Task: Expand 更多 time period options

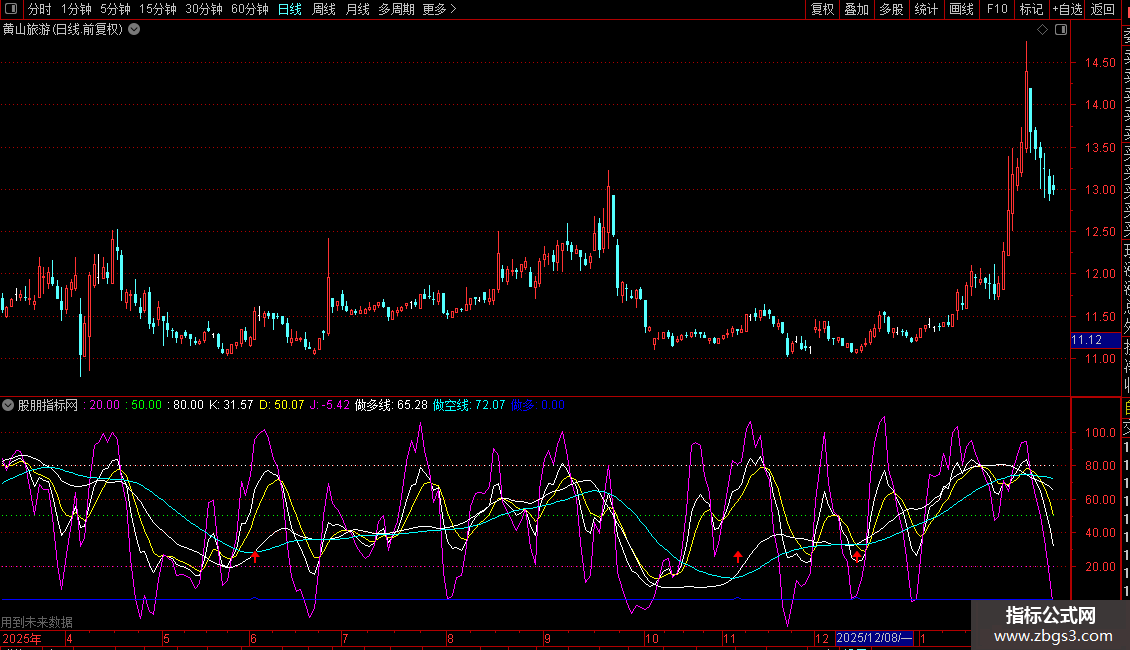Action: pyautogui.click(x=439, y=9)
